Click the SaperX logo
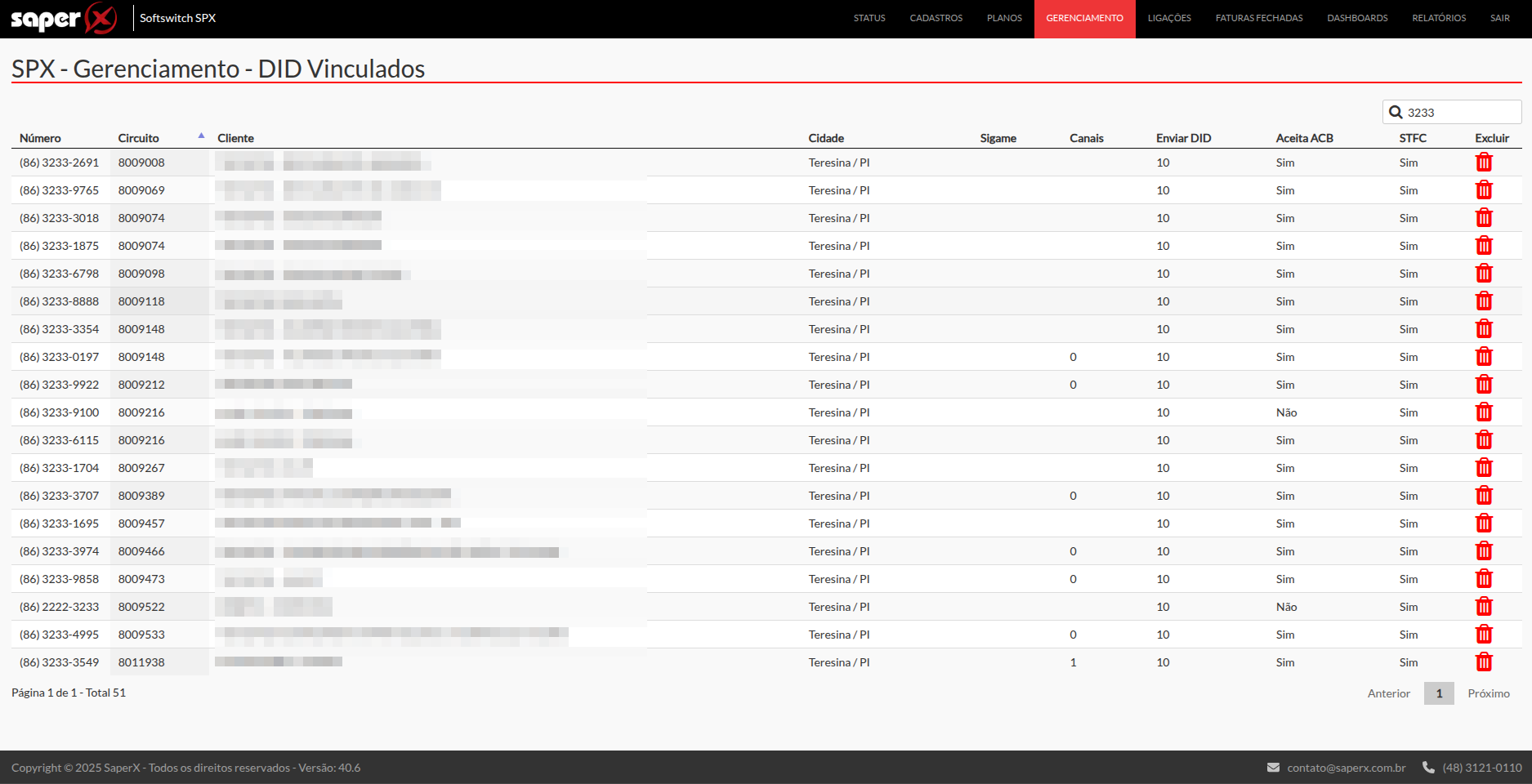Viewport: 1532px width, 784px height. click(x=64, y=18)
